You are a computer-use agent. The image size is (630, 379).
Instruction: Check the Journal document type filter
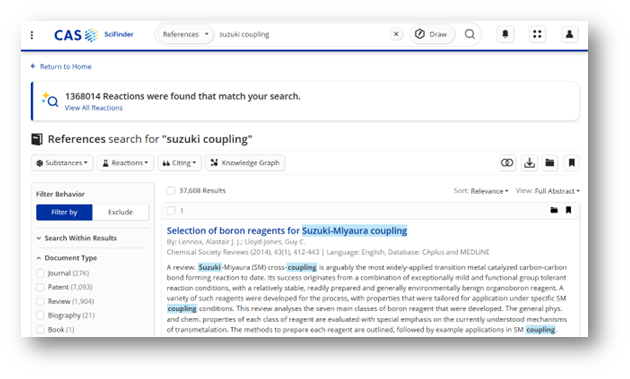click(x=40, y=273)
